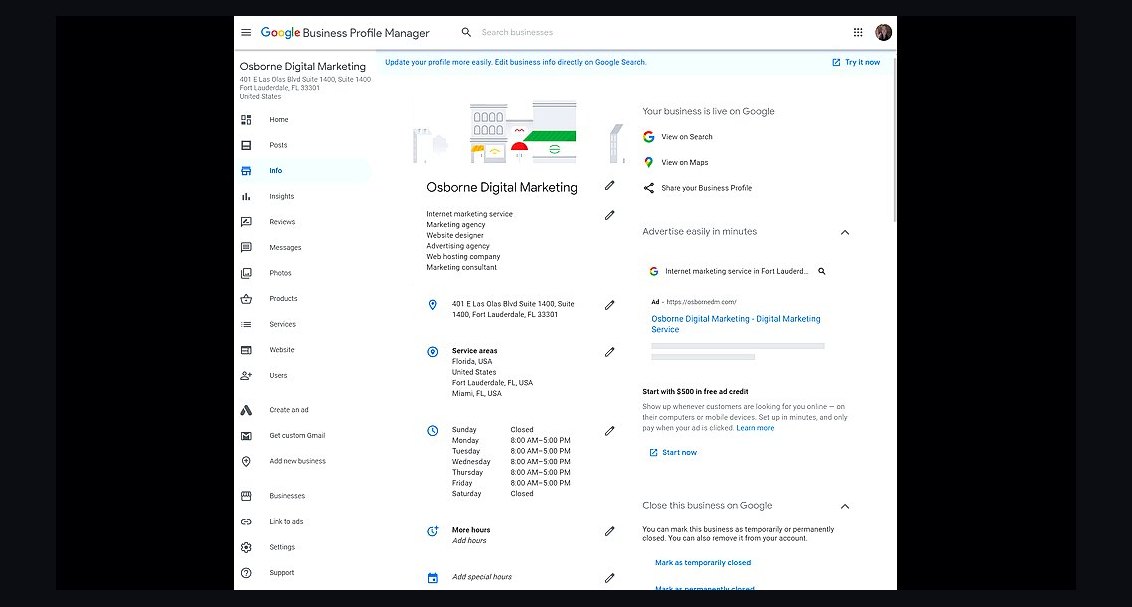Screen dimensions: 1132x607
Task: Open the account profile avatar
Action: 883,32
